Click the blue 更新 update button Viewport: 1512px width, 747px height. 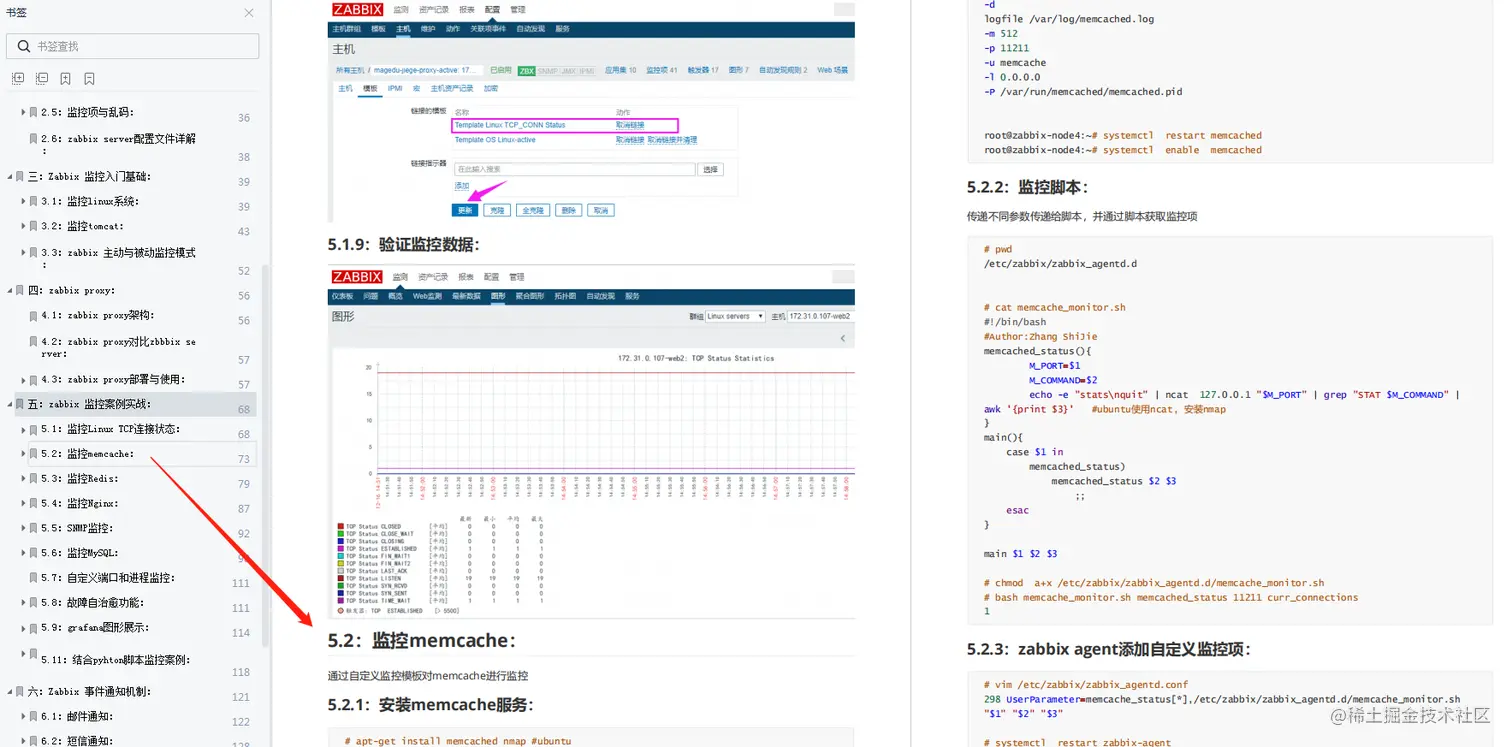[x=464, y=210]
